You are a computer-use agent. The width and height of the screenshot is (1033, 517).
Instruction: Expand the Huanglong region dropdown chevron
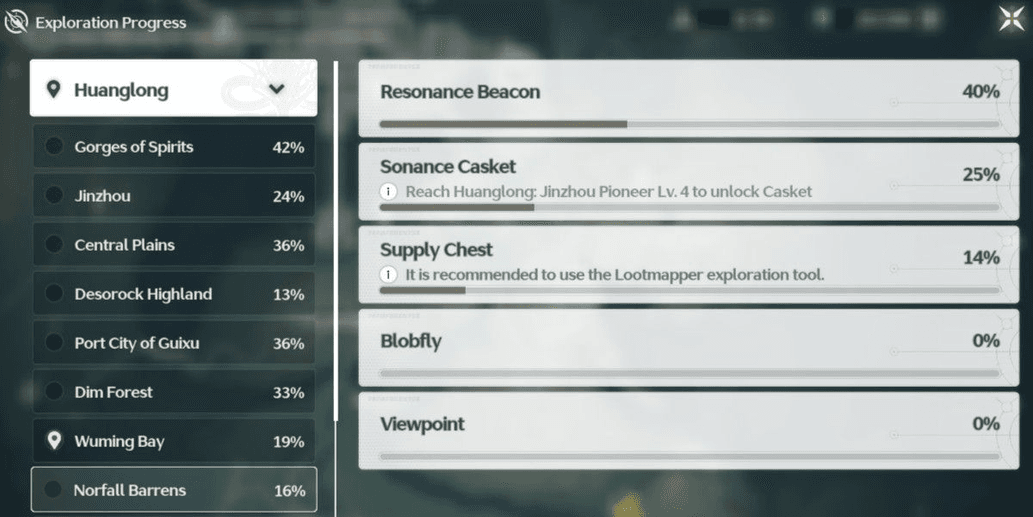277,89
